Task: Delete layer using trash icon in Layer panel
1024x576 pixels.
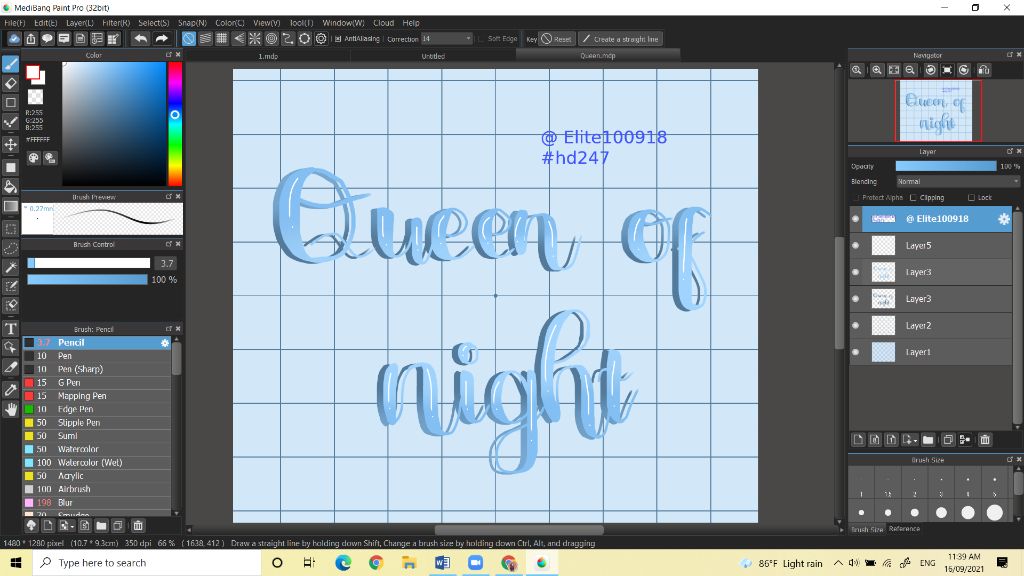Action: 985,440
